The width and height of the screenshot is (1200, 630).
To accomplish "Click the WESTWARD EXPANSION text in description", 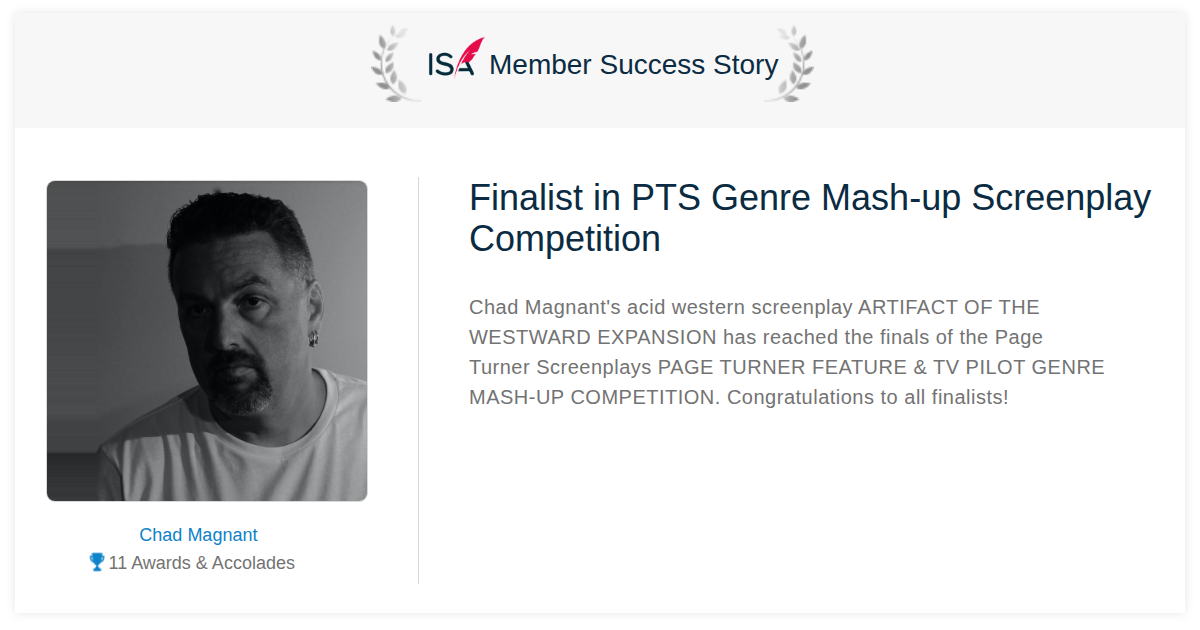I will click(x=593, y=337).
